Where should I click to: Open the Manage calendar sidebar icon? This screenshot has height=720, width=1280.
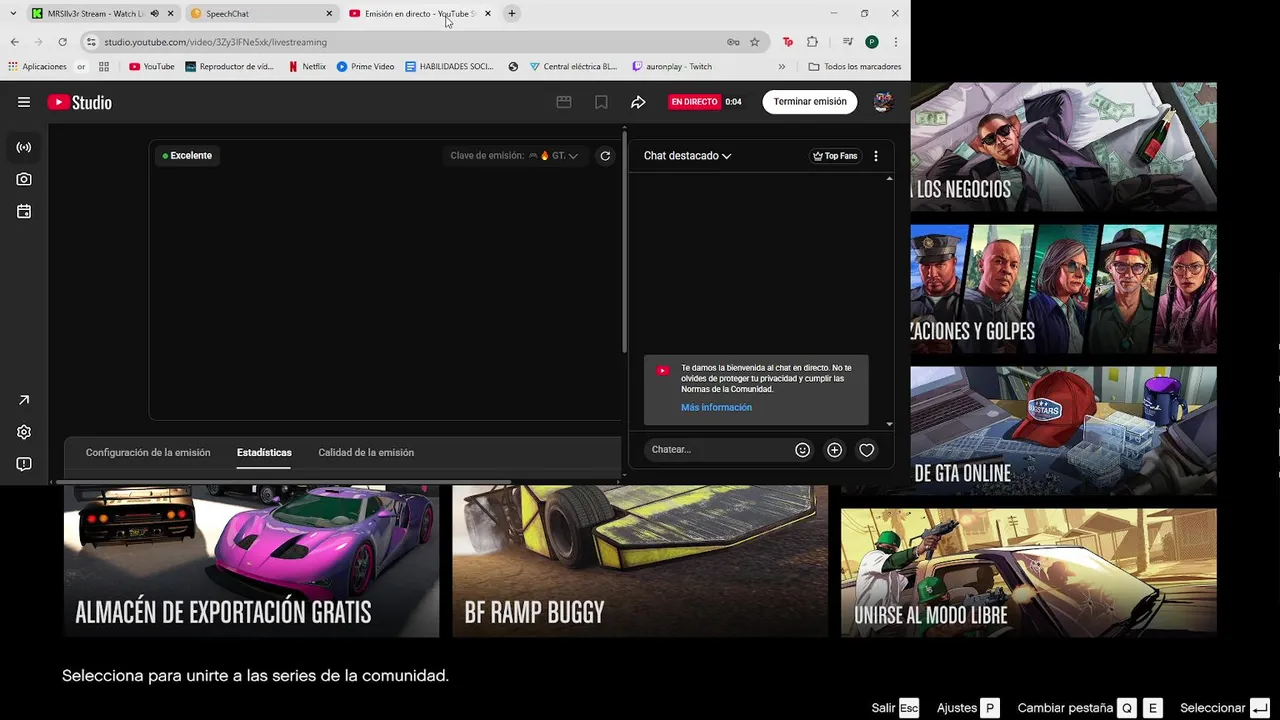(24, 211)
